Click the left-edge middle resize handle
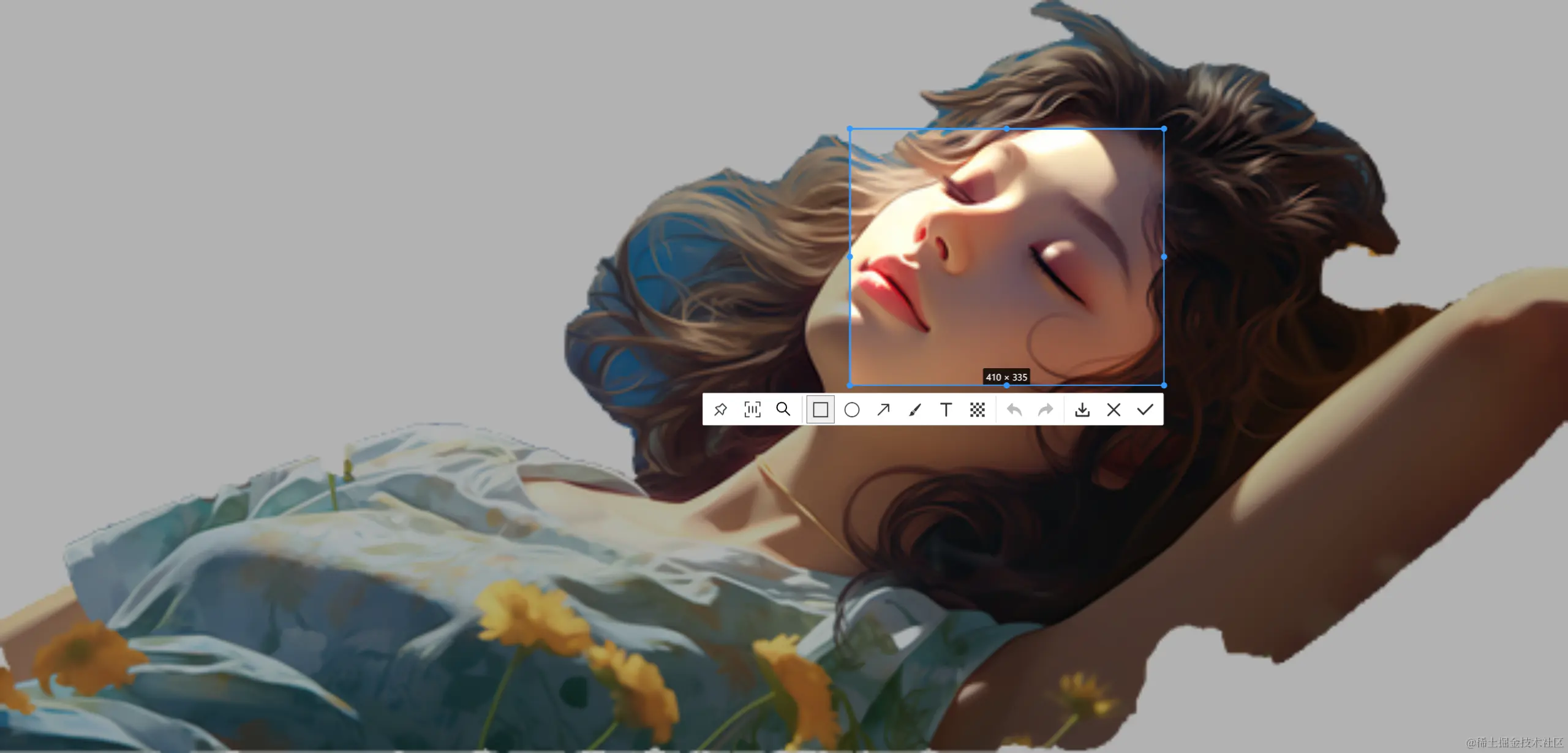 (x=850, y=257)
